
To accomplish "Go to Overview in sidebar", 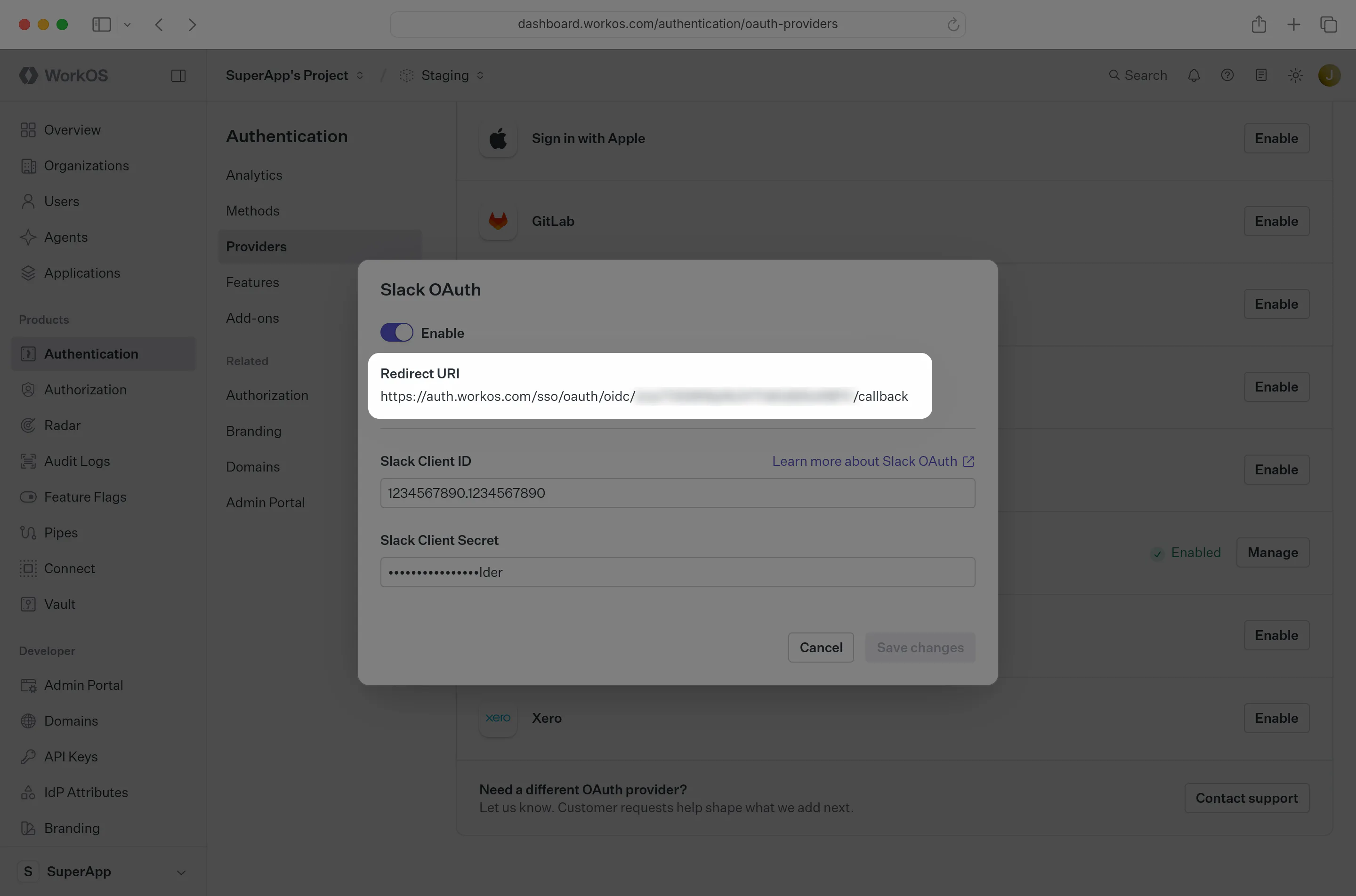I will [x=103, y=130].
